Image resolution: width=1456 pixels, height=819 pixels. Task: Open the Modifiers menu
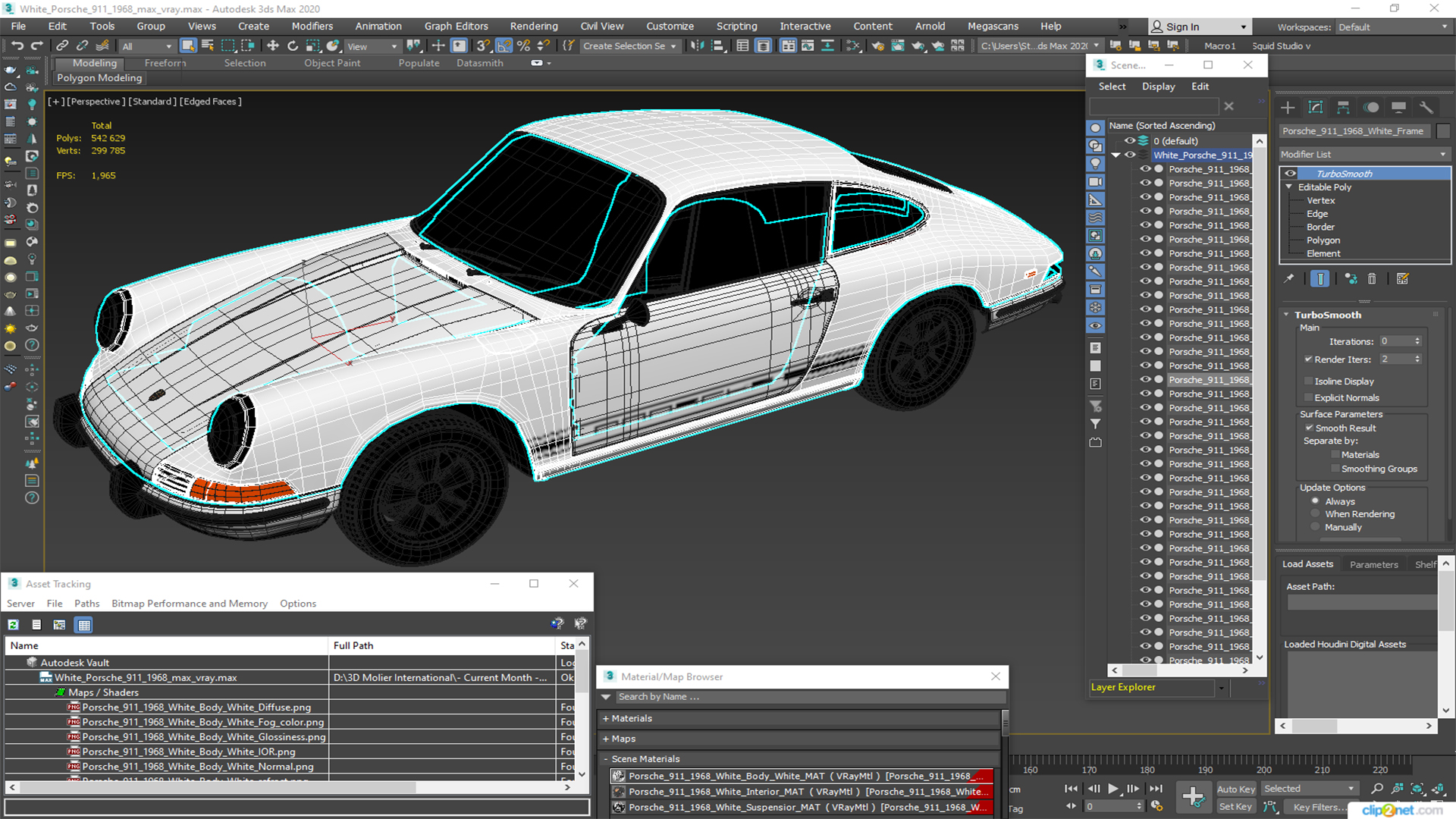pyautogui.click(x=312, y=26)
